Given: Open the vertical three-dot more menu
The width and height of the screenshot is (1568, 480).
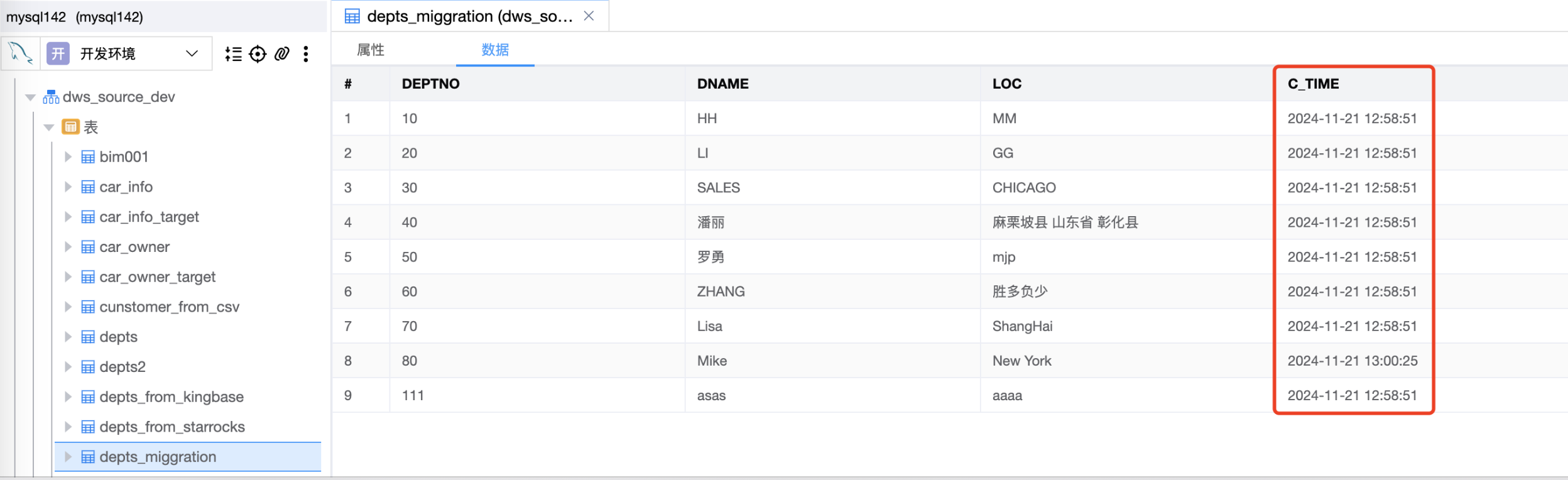Looking at the screenshot, I should [x=306, y=54].
